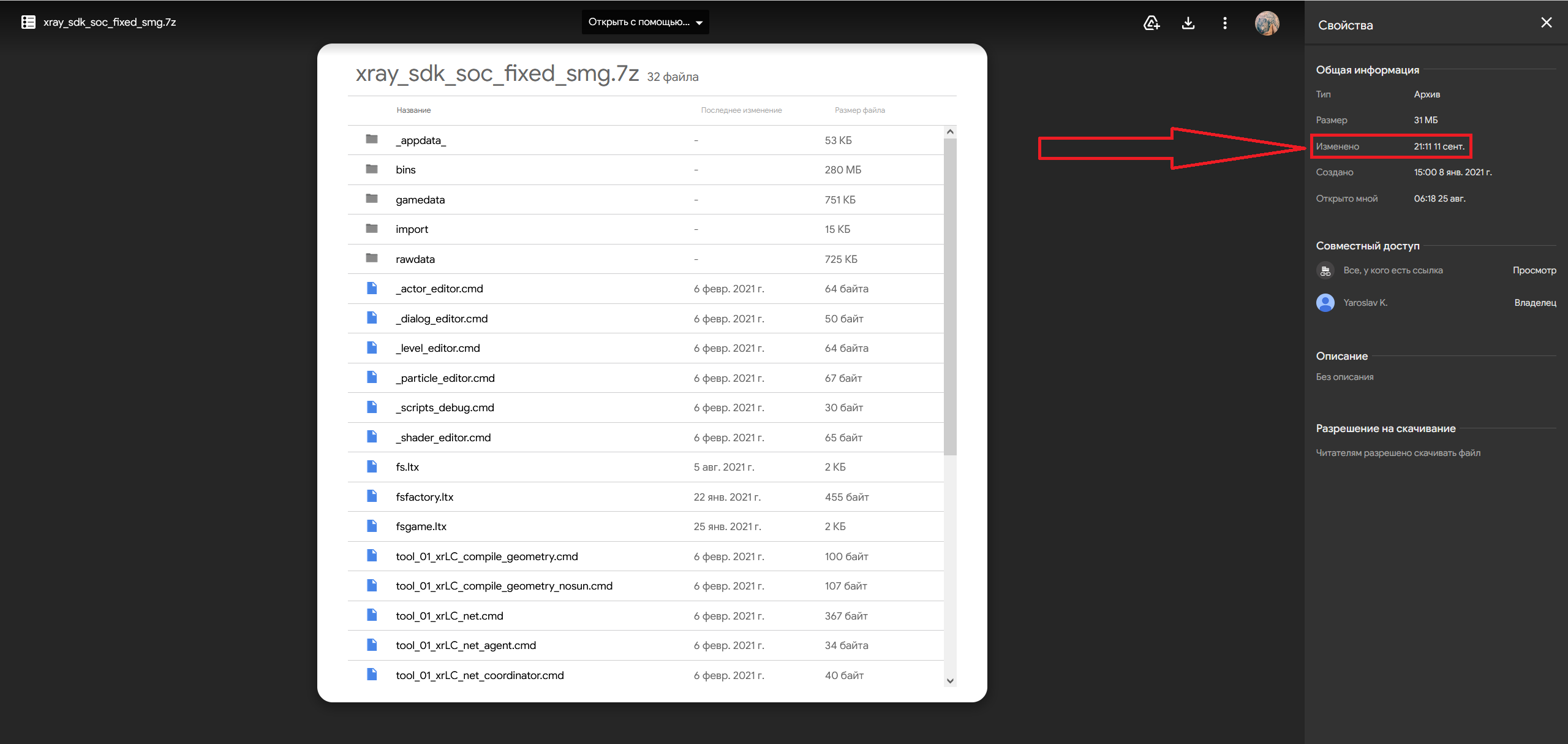Click the '31 МБ' size value

[1426, 120]
